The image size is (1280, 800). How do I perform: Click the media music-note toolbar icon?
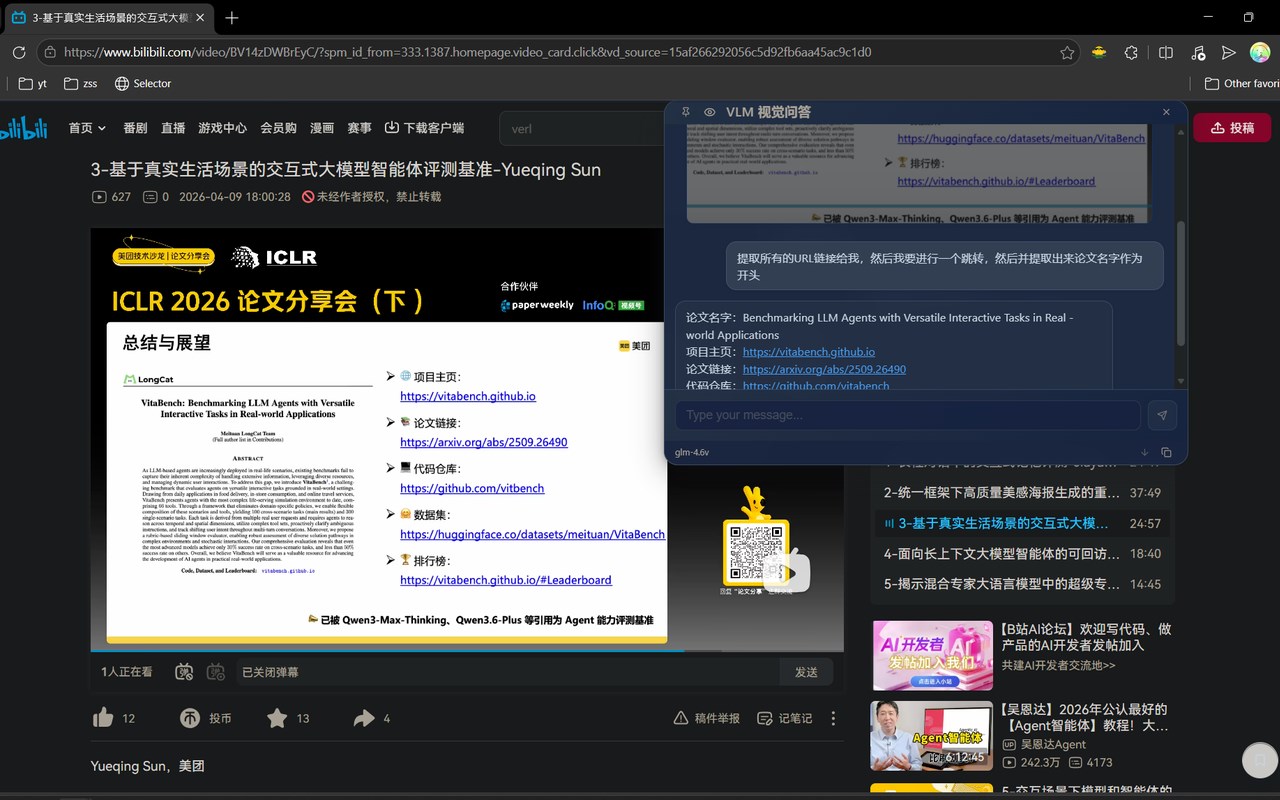tap(1198, 52)
